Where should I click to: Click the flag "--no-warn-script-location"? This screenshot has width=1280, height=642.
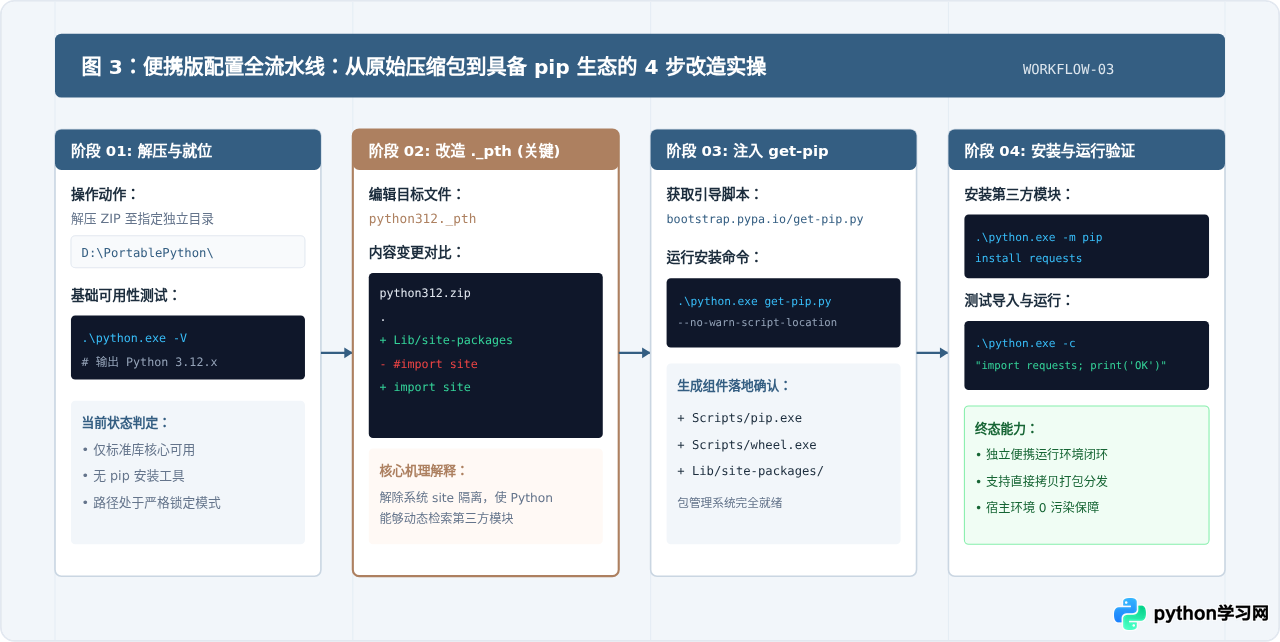(757, 322)
